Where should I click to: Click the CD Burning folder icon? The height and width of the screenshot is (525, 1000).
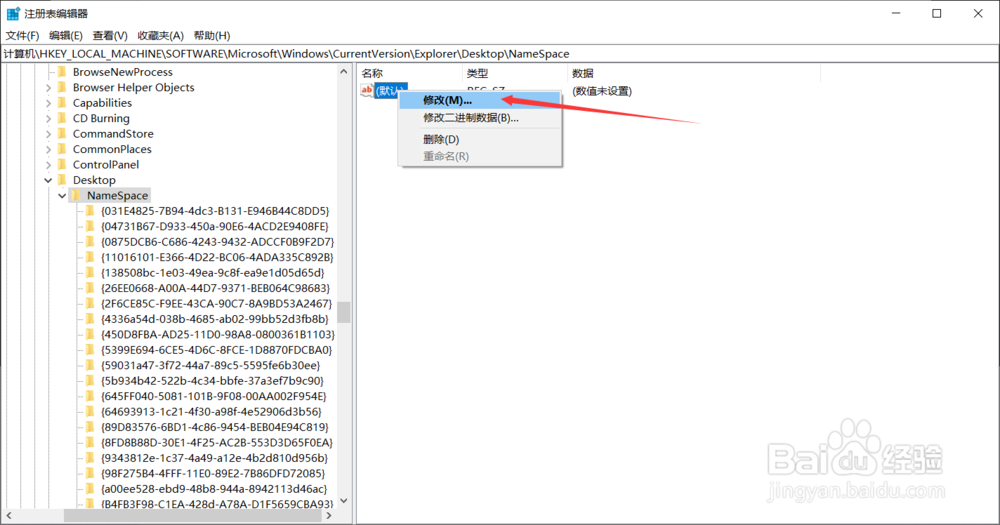click(62, 118)
